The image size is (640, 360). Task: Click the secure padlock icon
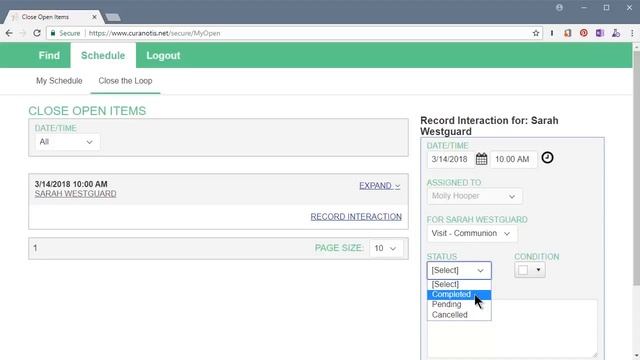click(53, 33)
